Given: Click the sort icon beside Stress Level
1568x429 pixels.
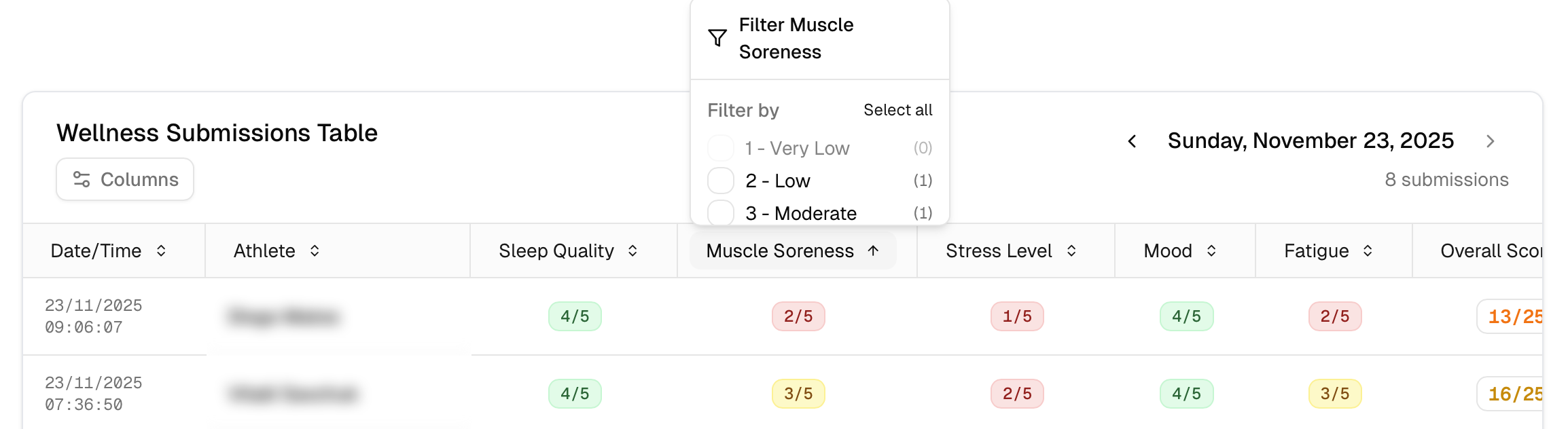Looking at the screenshot, I should tap(1071, 251).
